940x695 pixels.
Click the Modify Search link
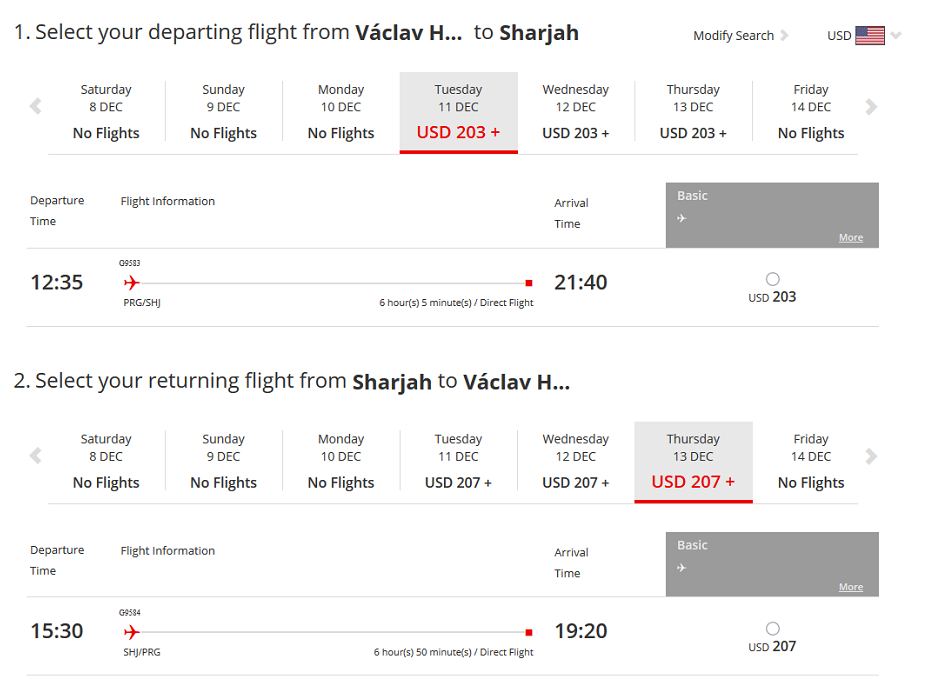pos(733,35)
